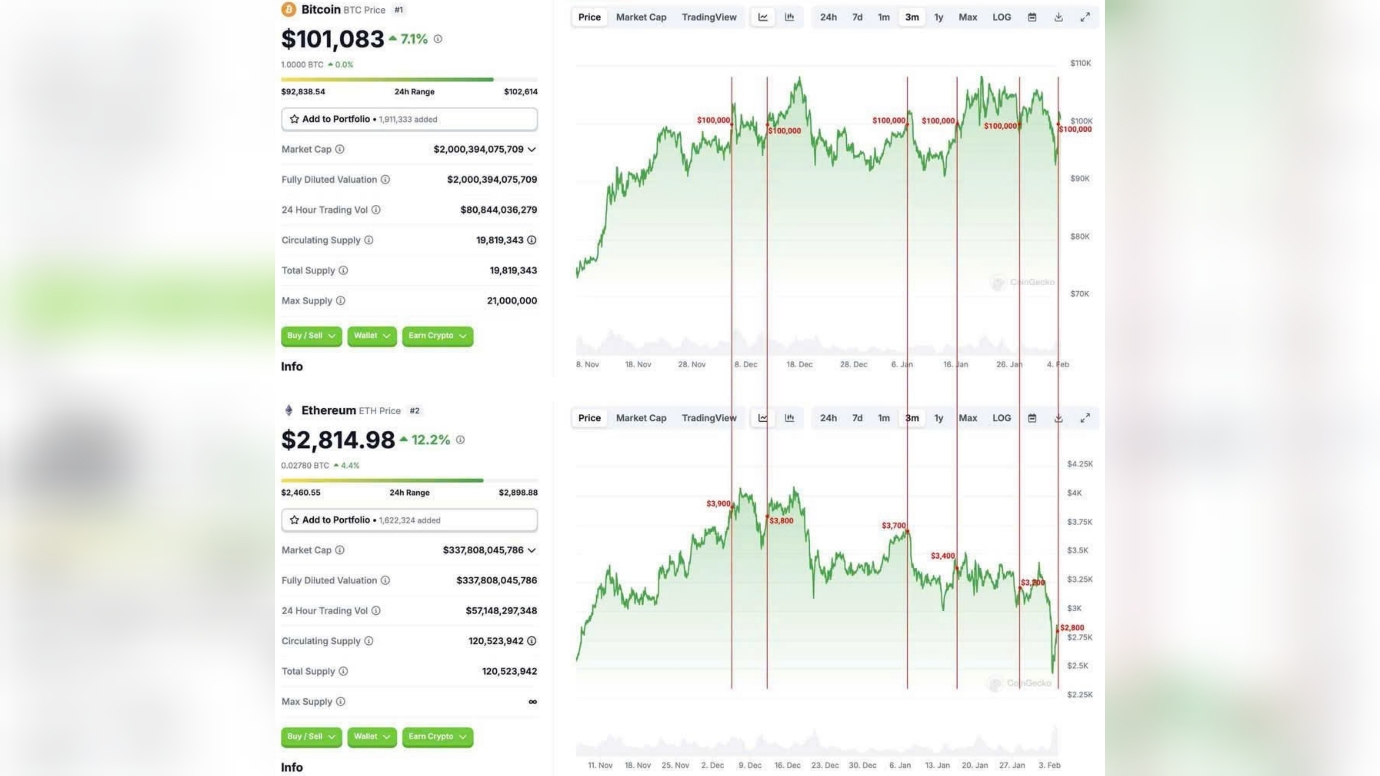Toggle LOG scale on Ethereum chart
This screenshot has width=1380, height=776.
(1001, 418)
